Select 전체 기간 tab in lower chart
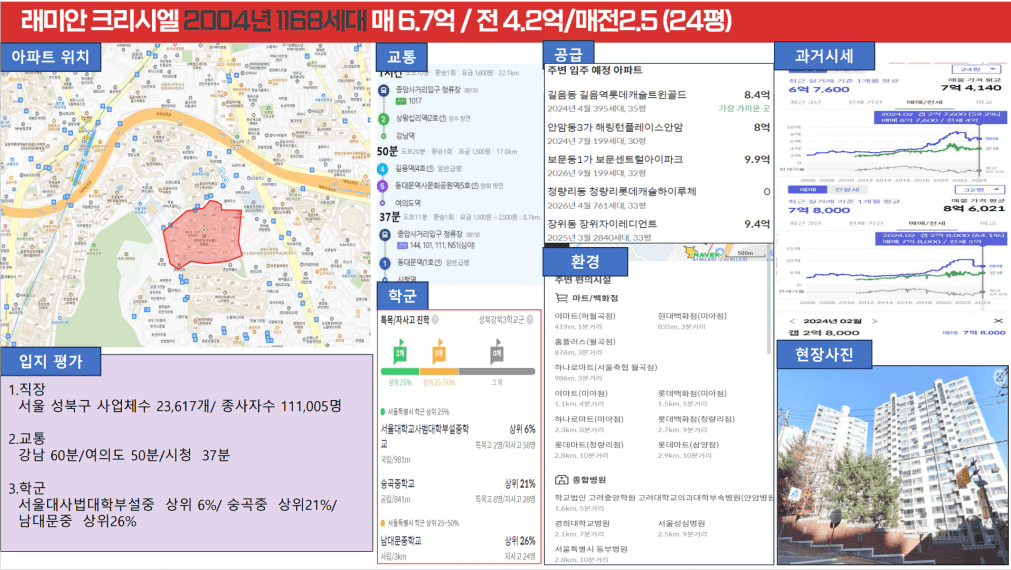 [x=865, y=223]
